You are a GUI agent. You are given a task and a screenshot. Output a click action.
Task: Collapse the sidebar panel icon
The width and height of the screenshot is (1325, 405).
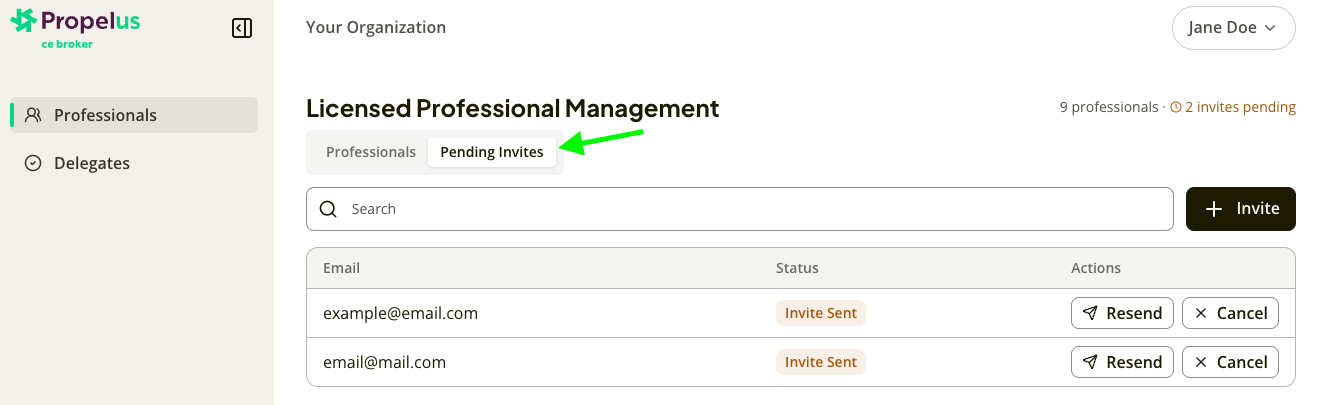pos(242,28)
